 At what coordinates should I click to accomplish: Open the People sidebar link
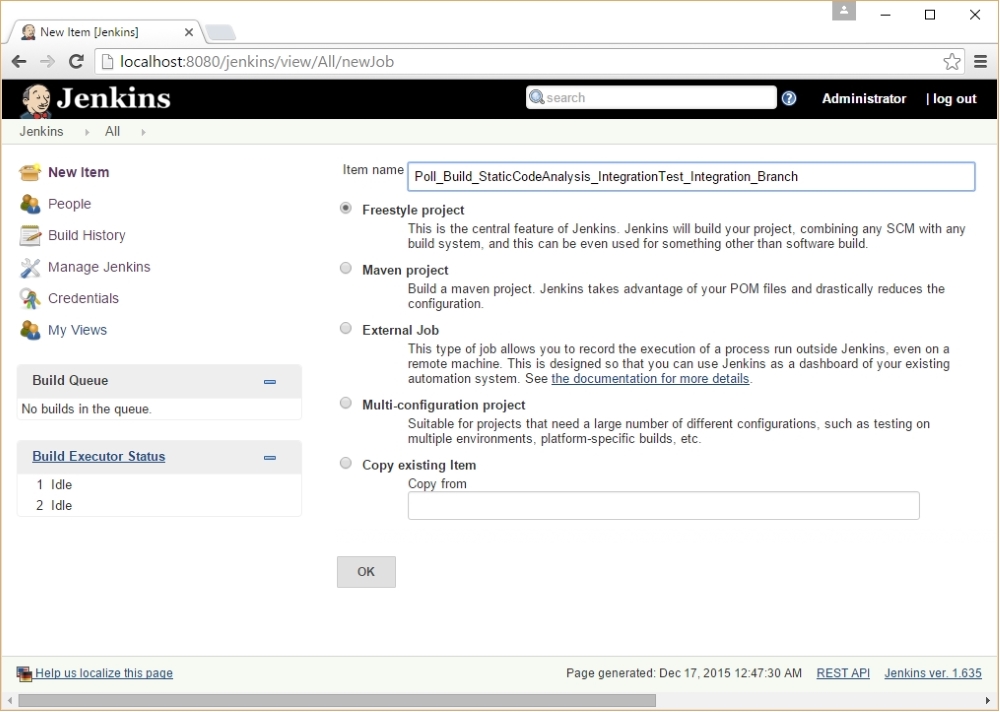click(70, 204)
